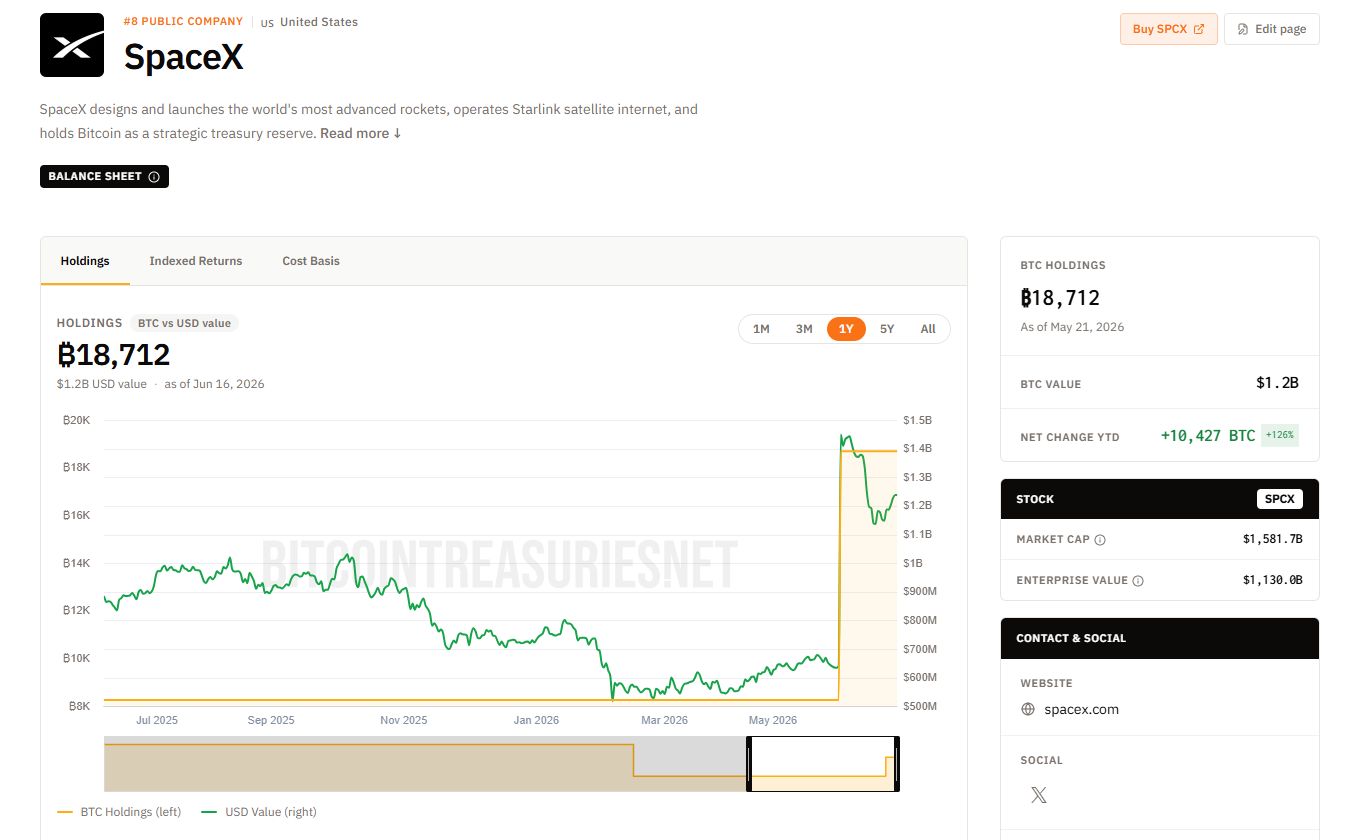Click the Jul 2025 axis label
1352x840 pixels.
point(156,720)
